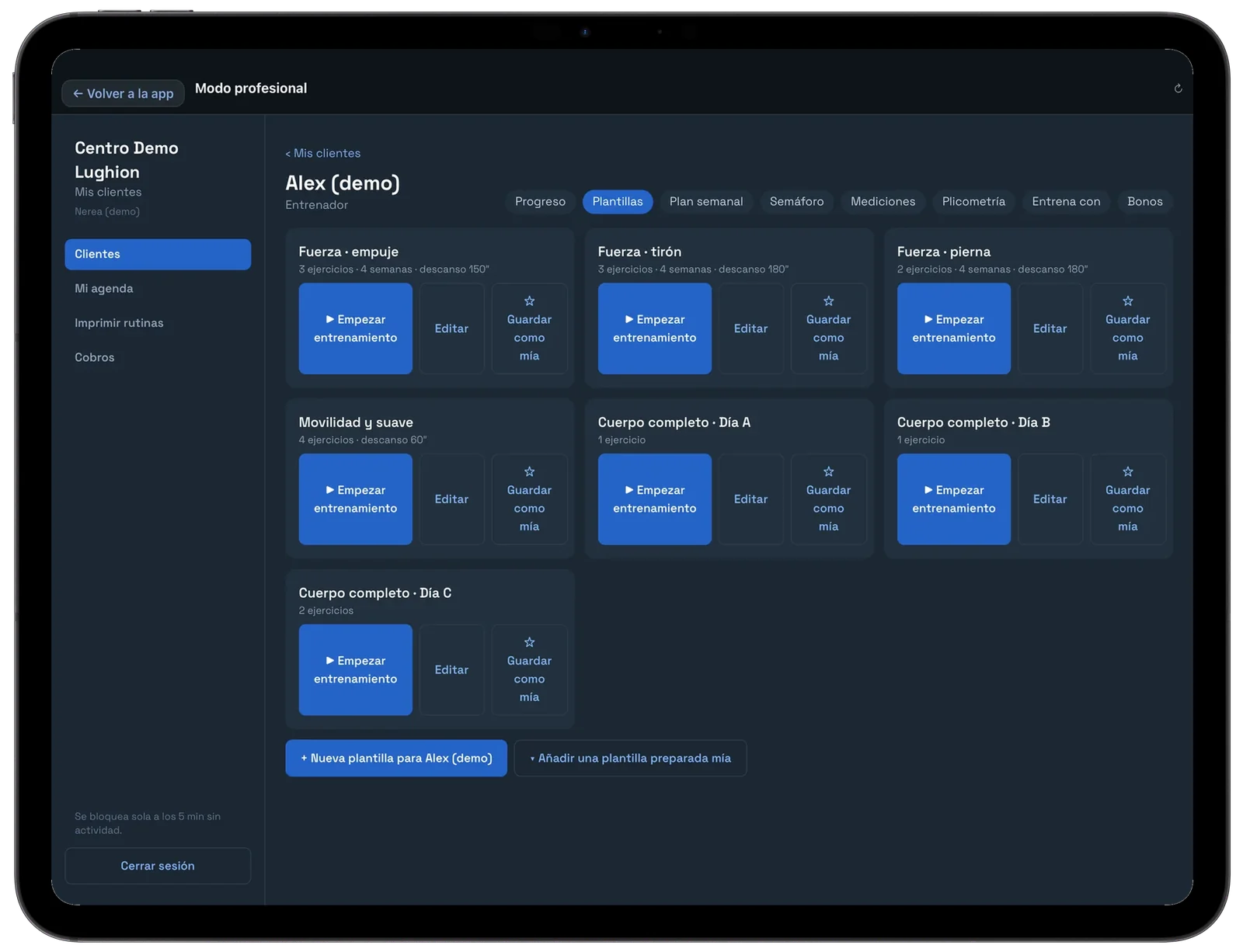Open Imprimir rutinas in the sidebar
The image size is (1243, 952).
click(158, 323)
